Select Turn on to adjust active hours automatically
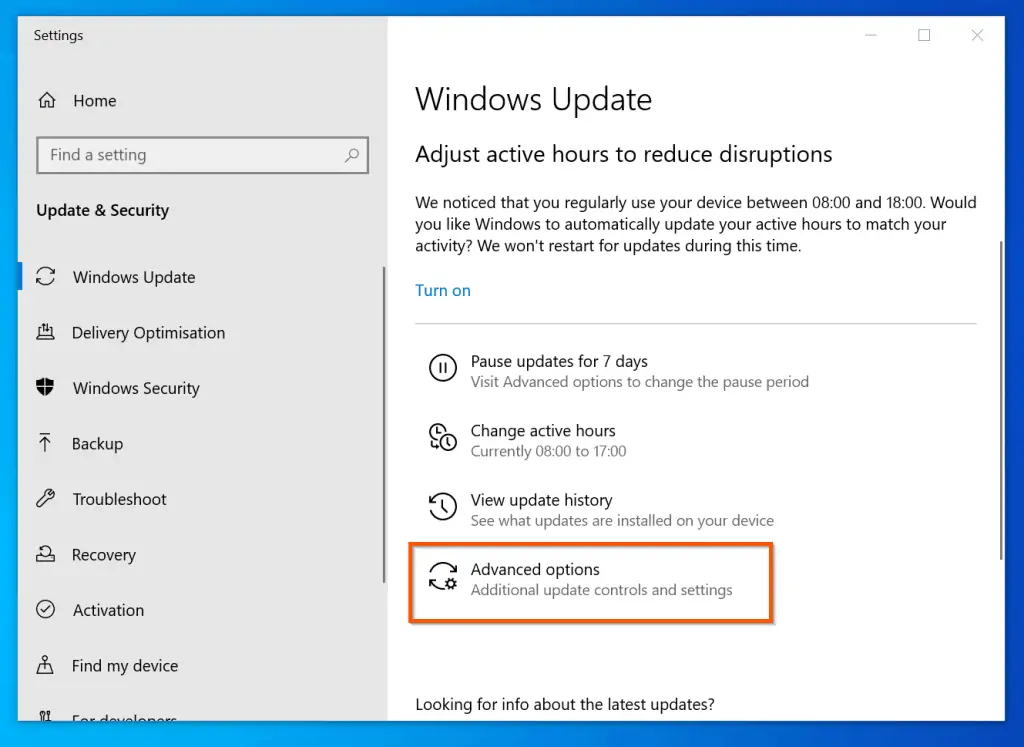The width and height of the screenshot is (1024, 747). click(442, 290)
